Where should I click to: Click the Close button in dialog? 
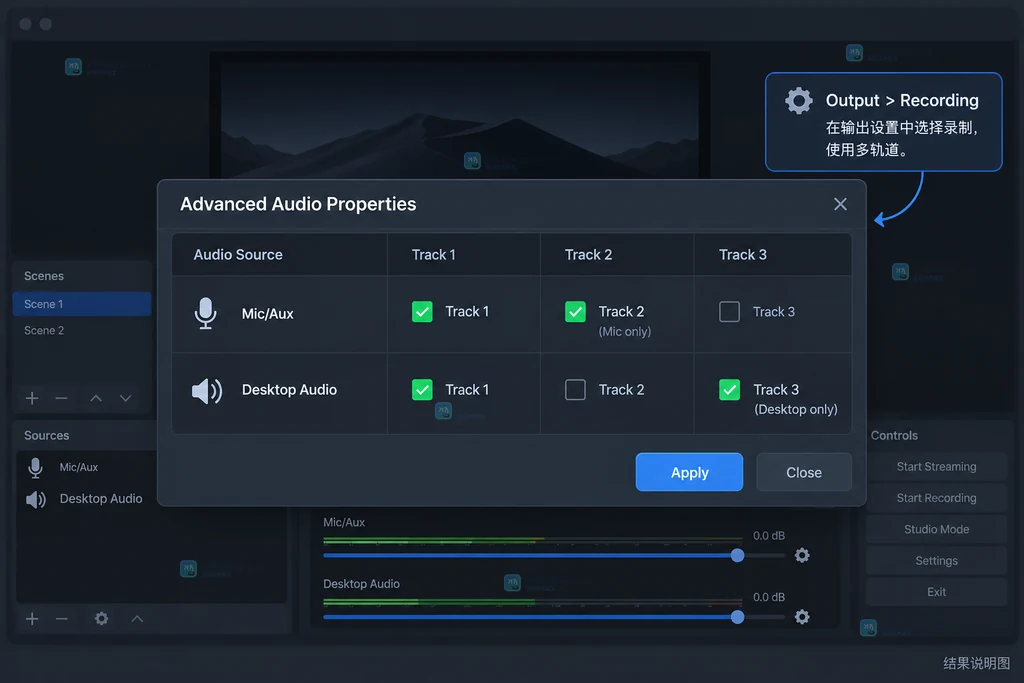pyautogui.click(x=804, y=472)
